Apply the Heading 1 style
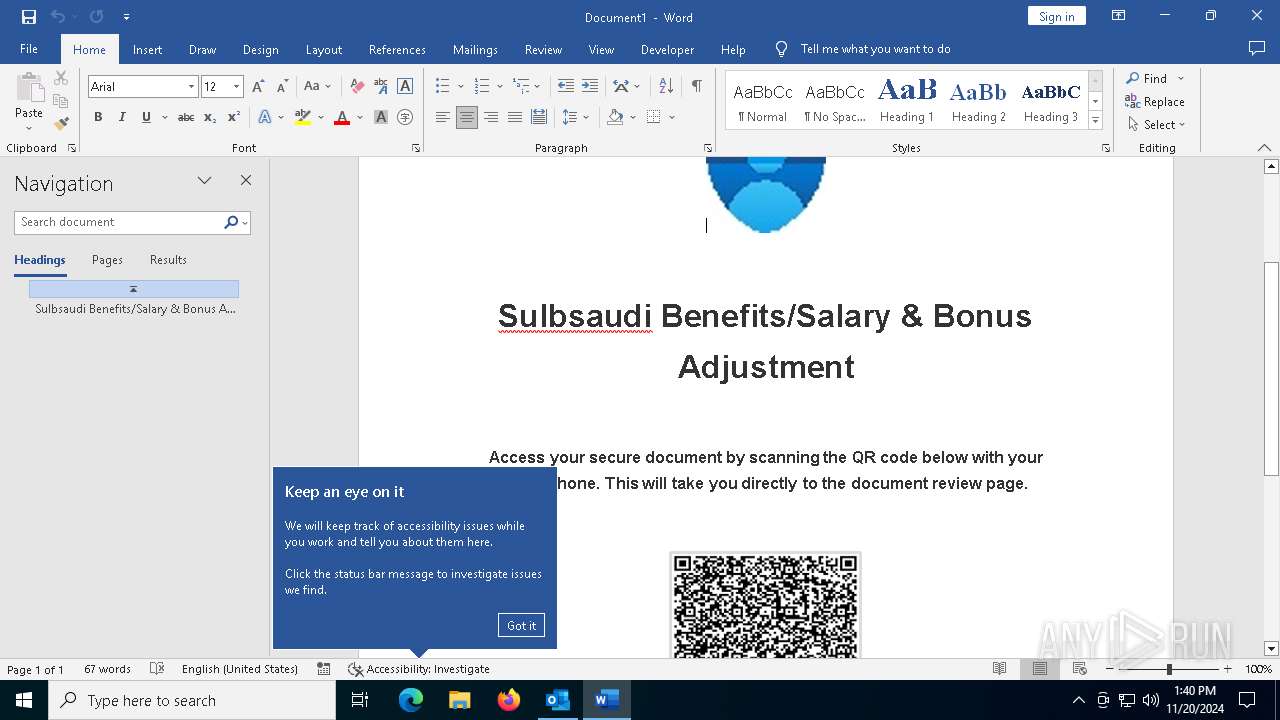The image size is (1280, 720). (x=907, y=101)
